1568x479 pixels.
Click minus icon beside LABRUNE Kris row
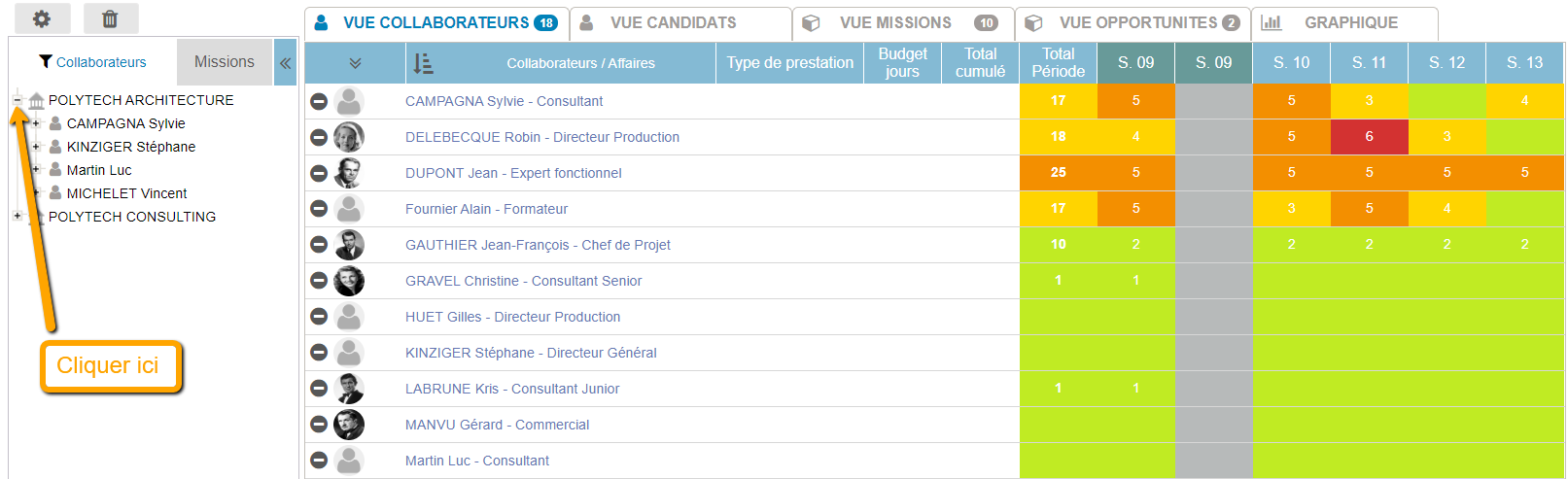pyautogui.click(x=318, y=389)
